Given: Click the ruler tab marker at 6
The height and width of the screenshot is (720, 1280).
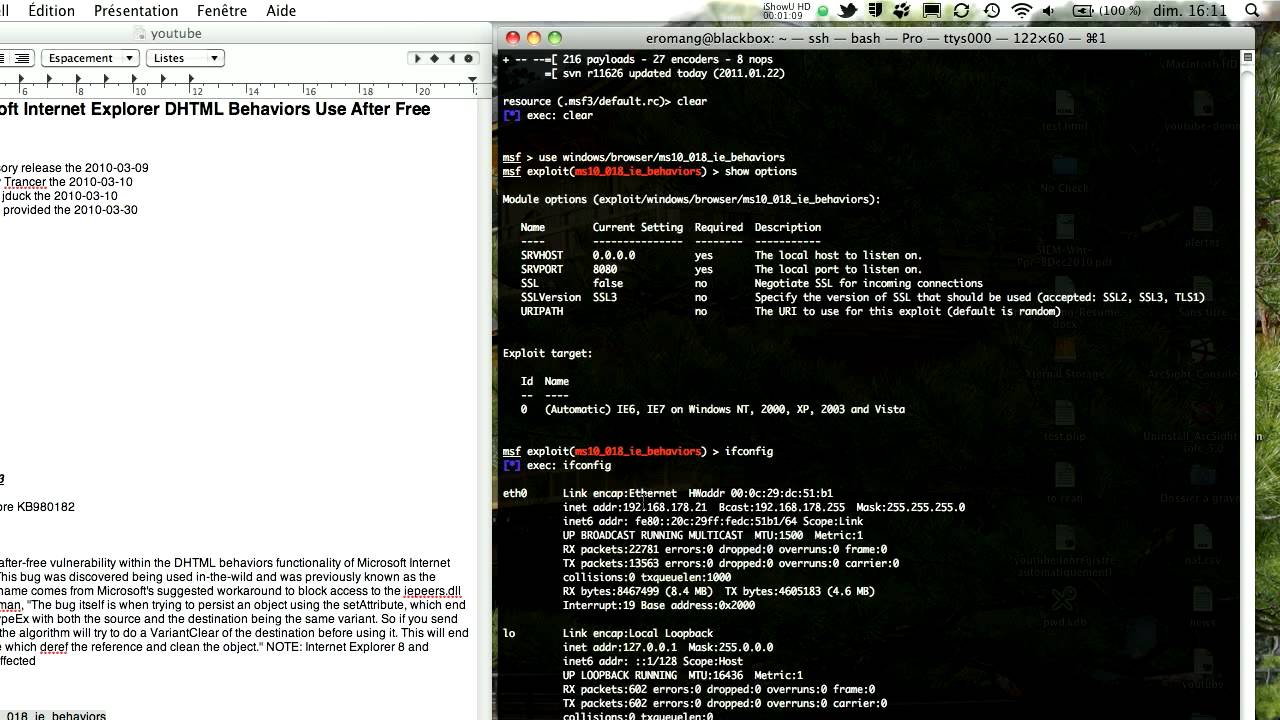Looking at the screenshot, I should [x=22, y=79].
